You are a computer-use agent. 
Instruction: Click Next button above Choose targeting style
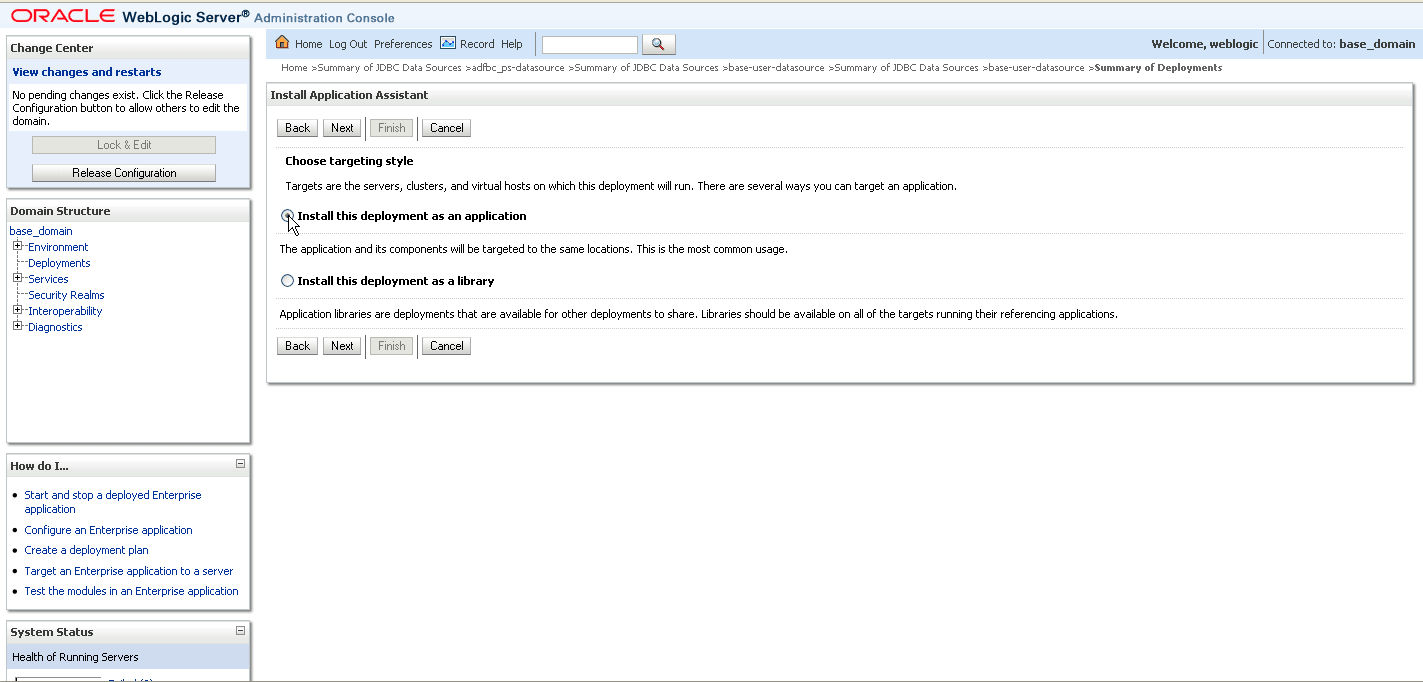(342, 128)
